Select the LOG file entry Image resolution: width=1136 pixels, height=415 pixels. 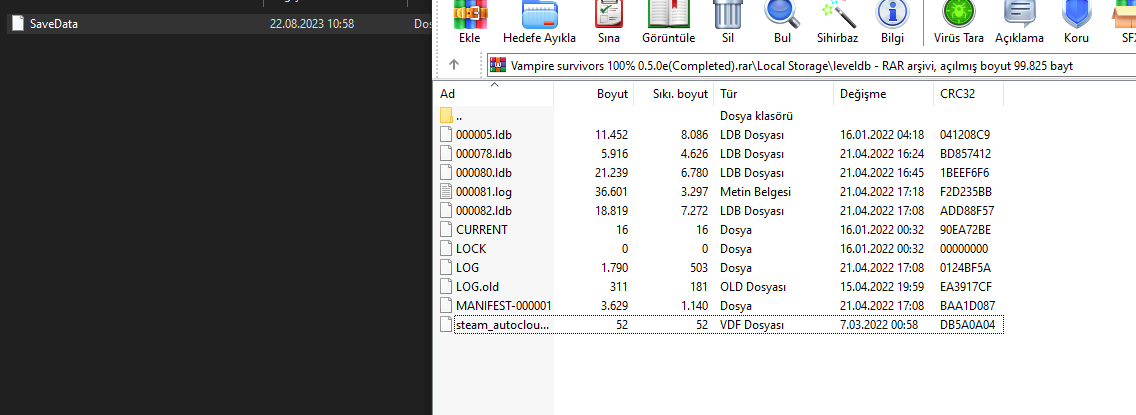(467, 268)
